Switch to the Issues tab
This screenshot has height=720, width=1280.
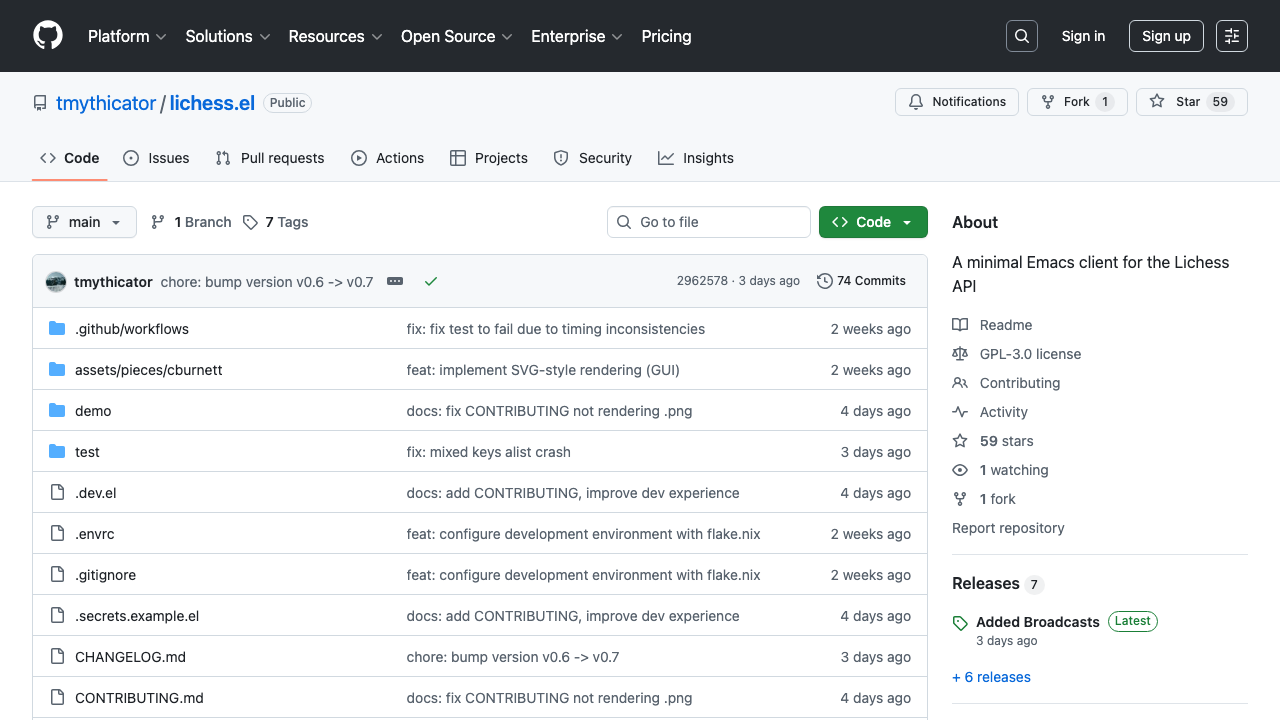coord(157,158)
